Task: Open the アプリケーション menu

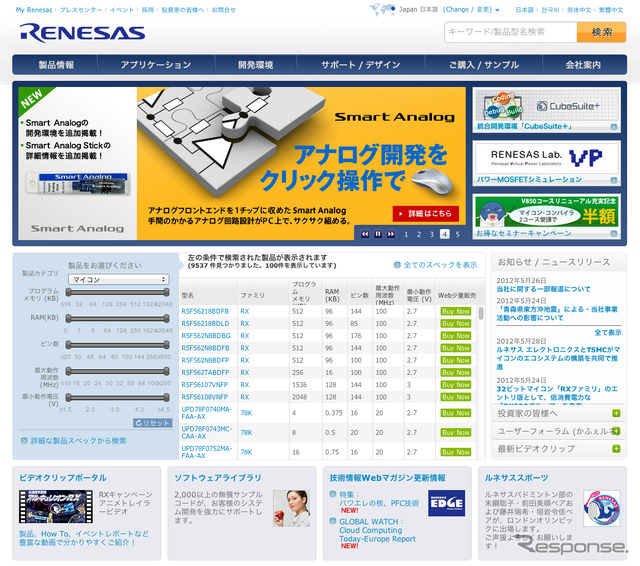Action: pos(156,65)
